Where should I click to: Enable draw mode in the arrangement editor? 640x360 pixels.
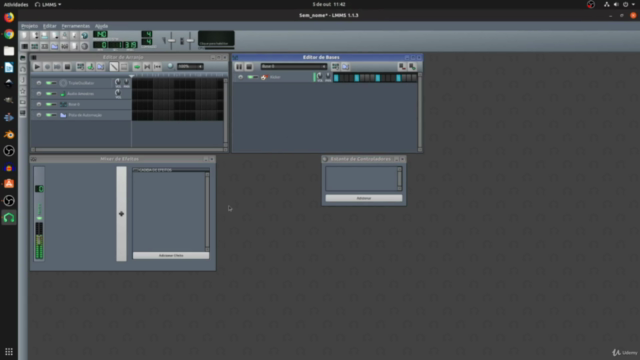coord(114,67)
